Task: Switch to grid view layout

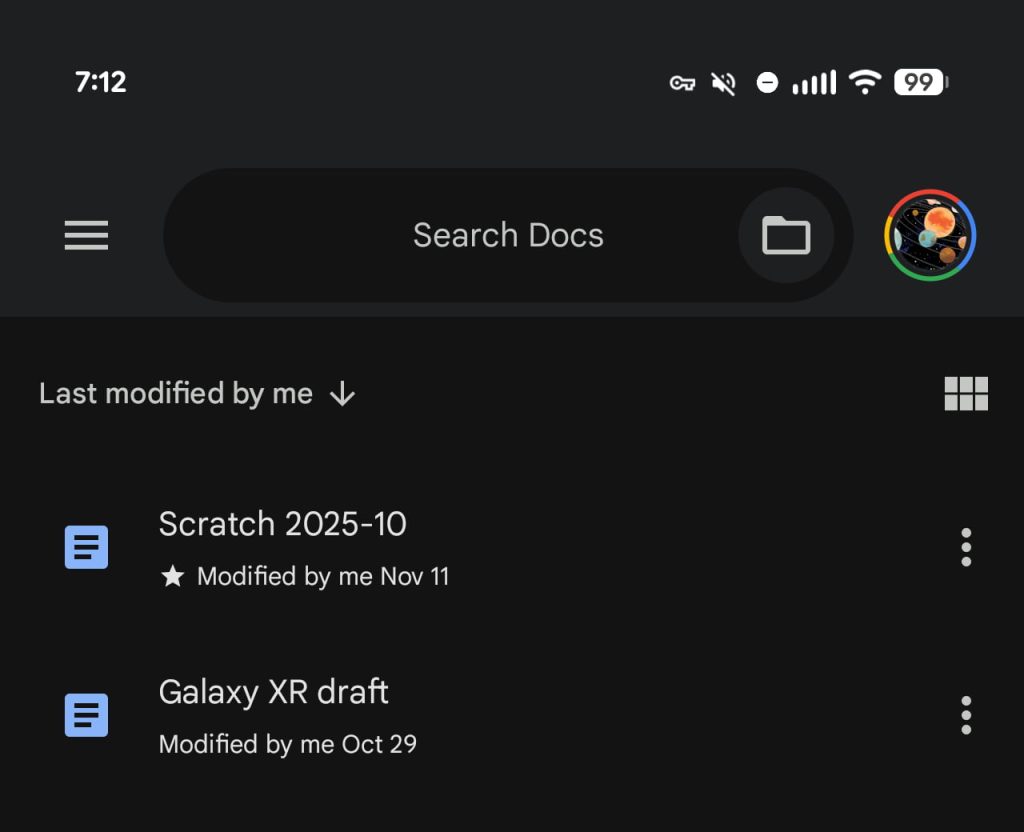Action: pos(966,393)
